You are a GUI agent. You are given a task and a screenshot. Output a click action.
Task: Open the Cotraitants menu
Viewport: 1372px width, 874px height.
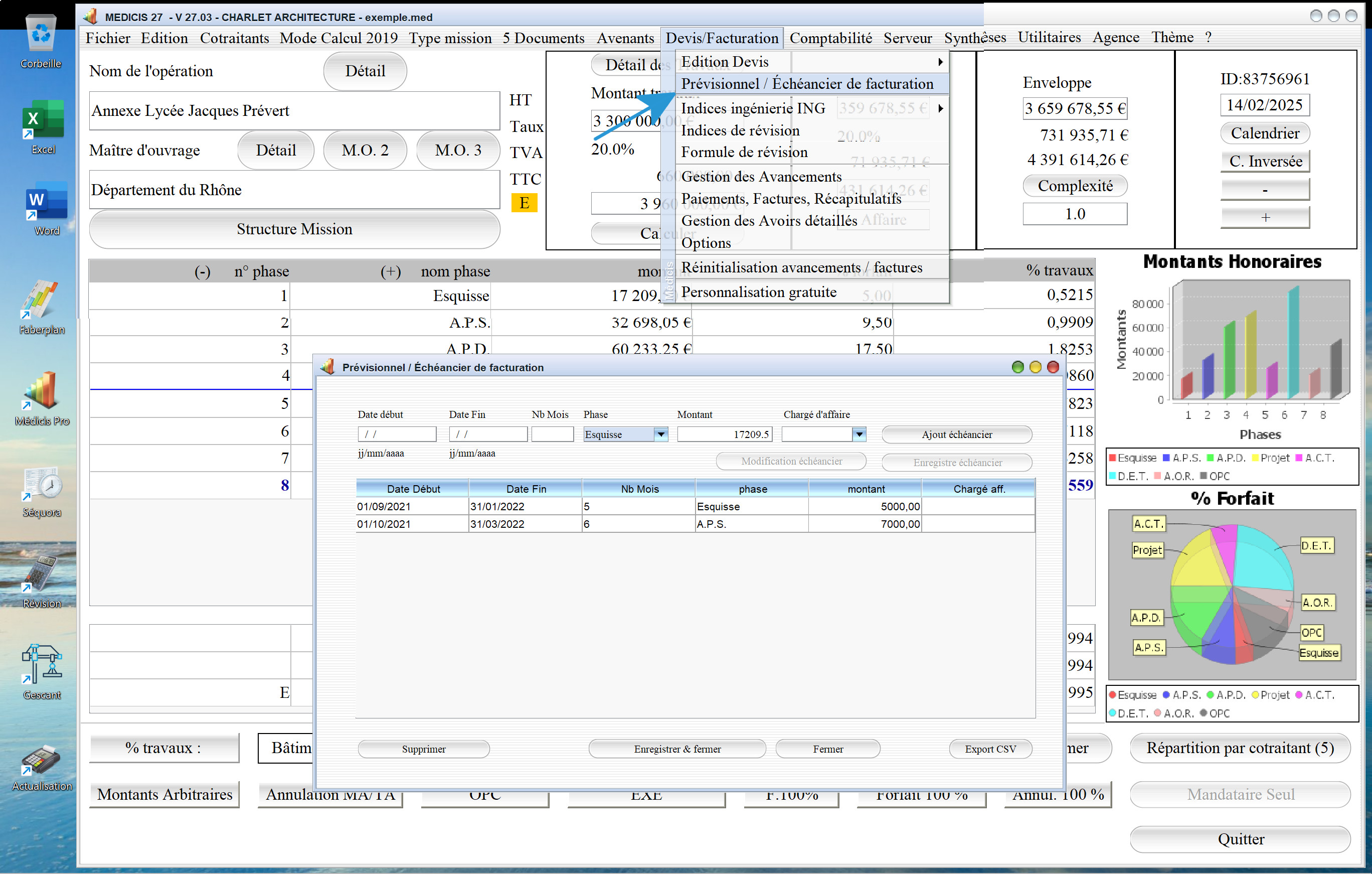click(x=234, y=38)
